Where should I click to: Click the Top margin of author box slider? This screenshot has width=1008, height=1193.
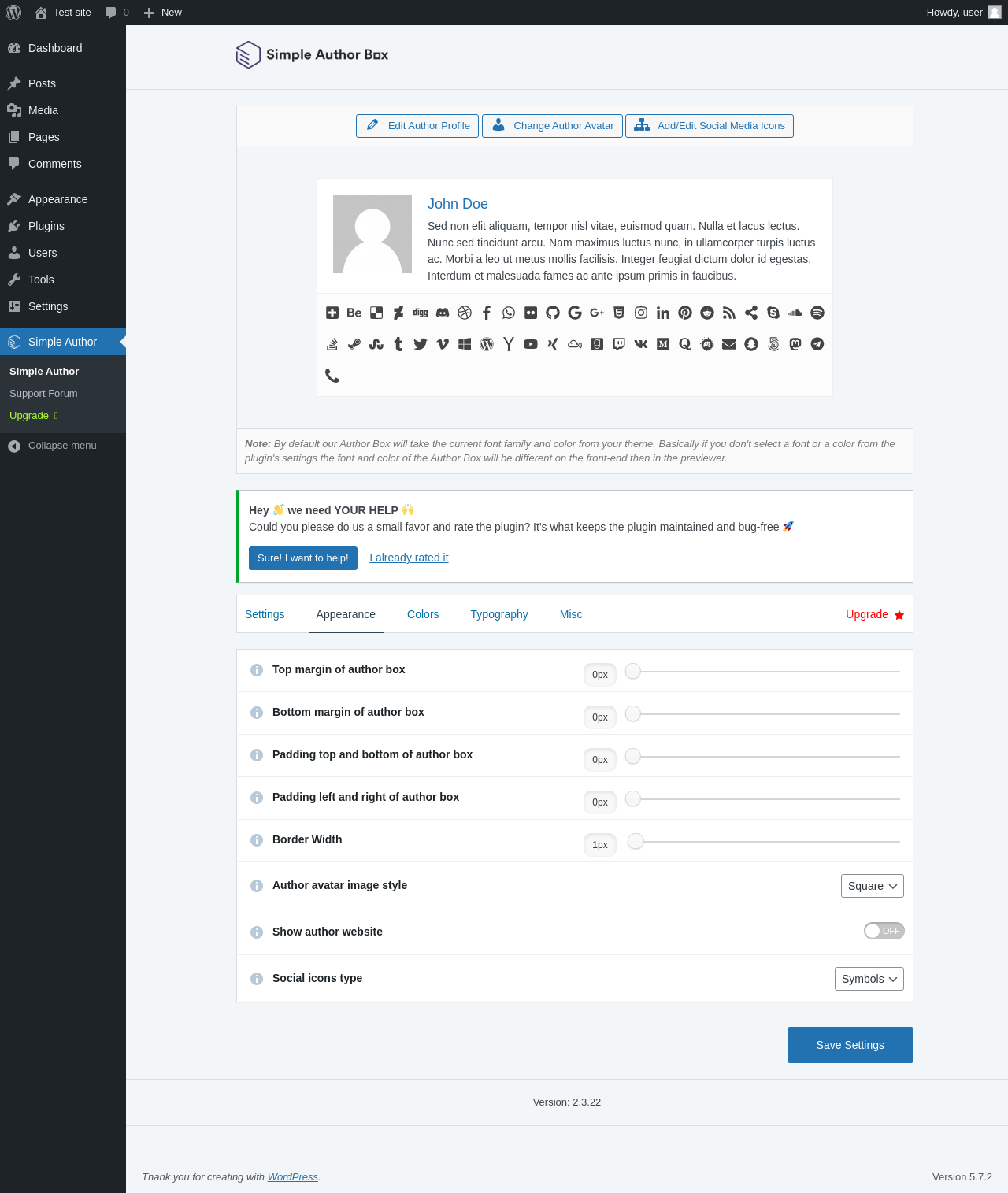pyautogui.click(x=762, y=671)
